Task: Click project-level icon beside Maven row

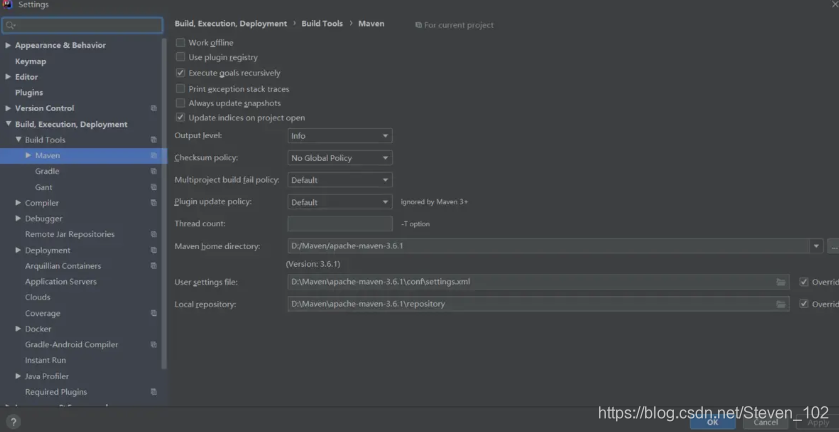Action: click(154, 155)
